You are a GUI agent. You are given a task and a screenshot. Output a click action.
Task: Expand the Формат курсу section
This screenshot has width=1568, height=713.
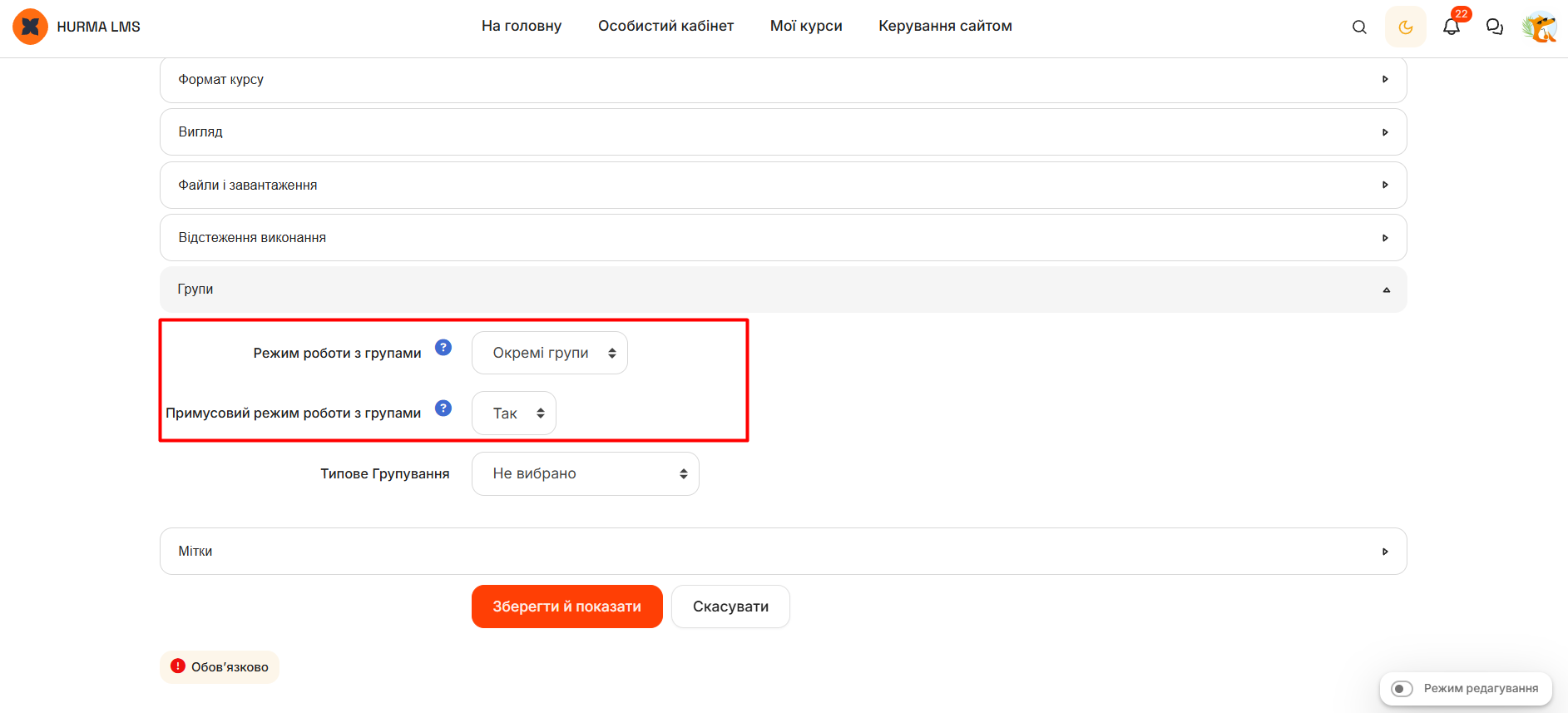(x=783, y=80)
